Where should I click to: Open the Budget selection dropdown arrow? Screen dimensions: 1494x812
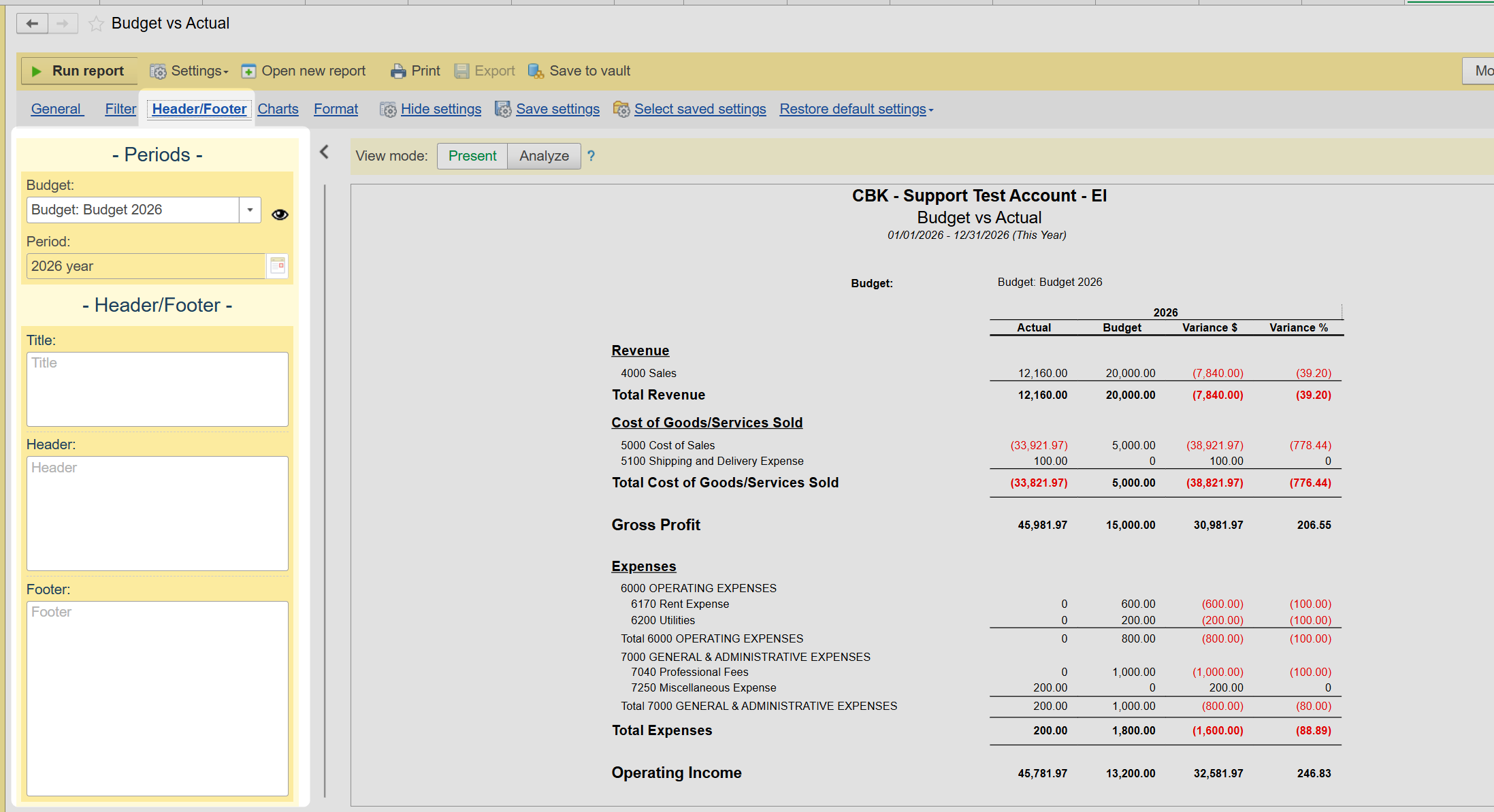tap(250, 210)
